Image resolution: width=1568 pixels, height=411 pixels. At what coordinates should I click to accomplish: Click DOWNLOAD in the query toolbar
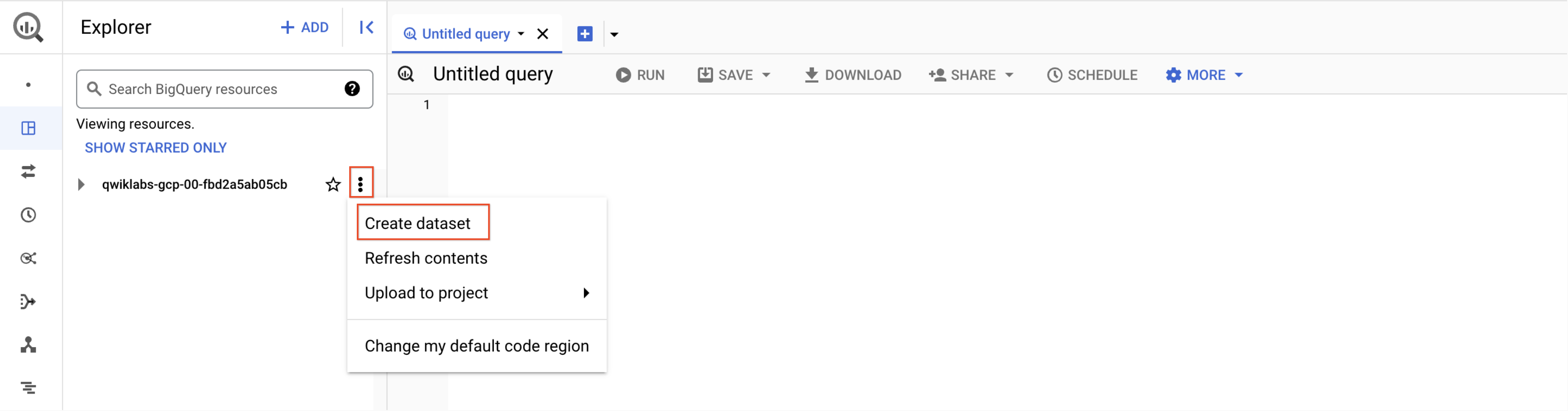point(853,75)
